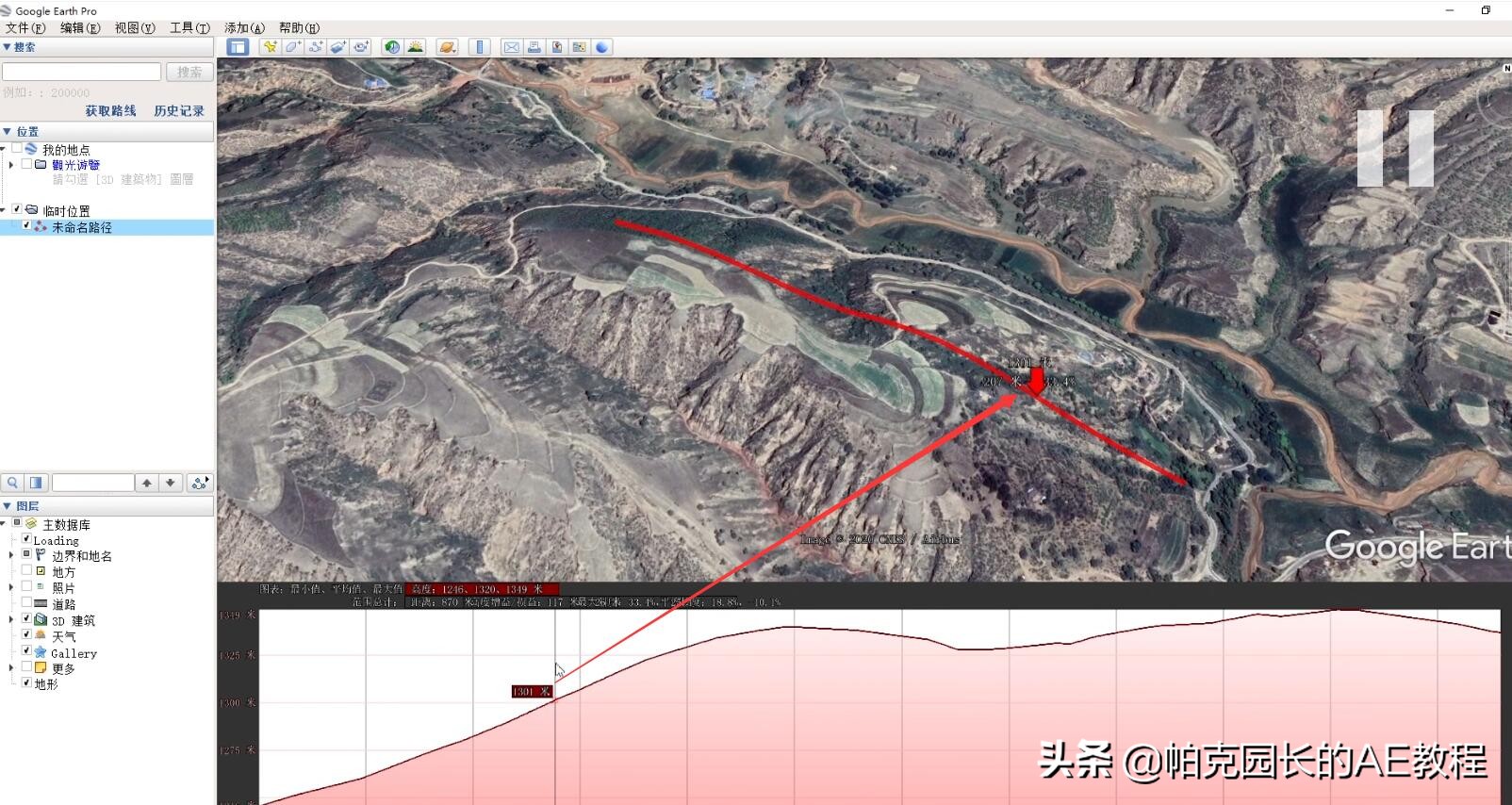Move item up with the up arrow button
The image size is (1512, 805).
pyautogui.click(x=147, y=483)
